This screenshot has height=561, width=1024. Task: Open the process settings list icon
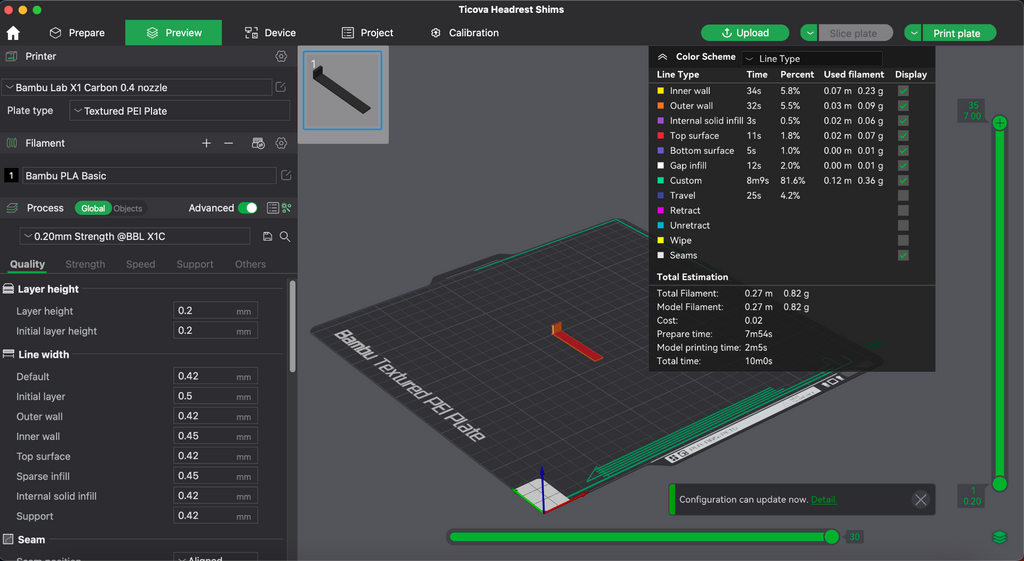pyautogui.click(x=272, y=208)
